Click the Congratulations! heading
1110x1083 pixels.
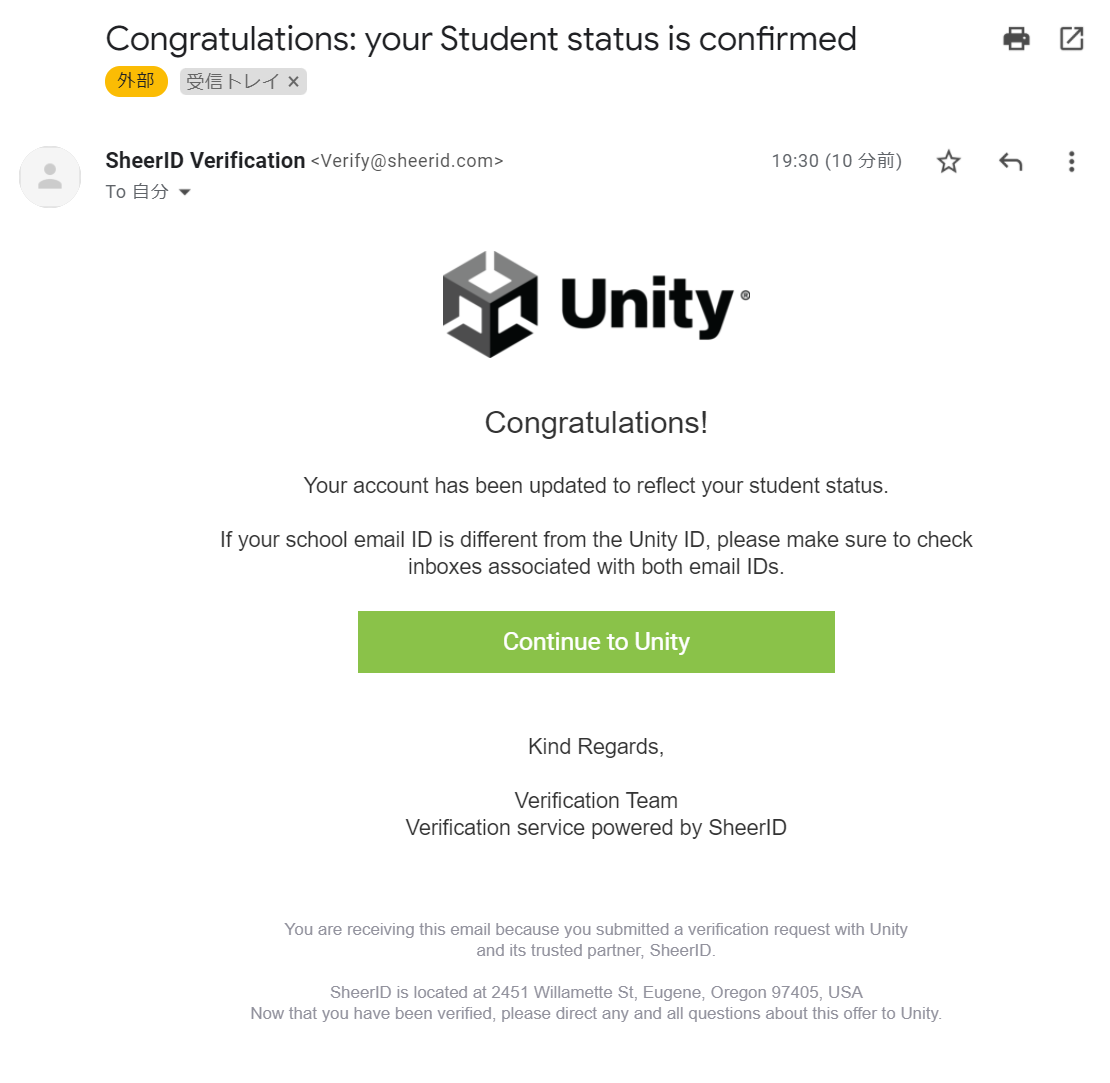[596, 423]
